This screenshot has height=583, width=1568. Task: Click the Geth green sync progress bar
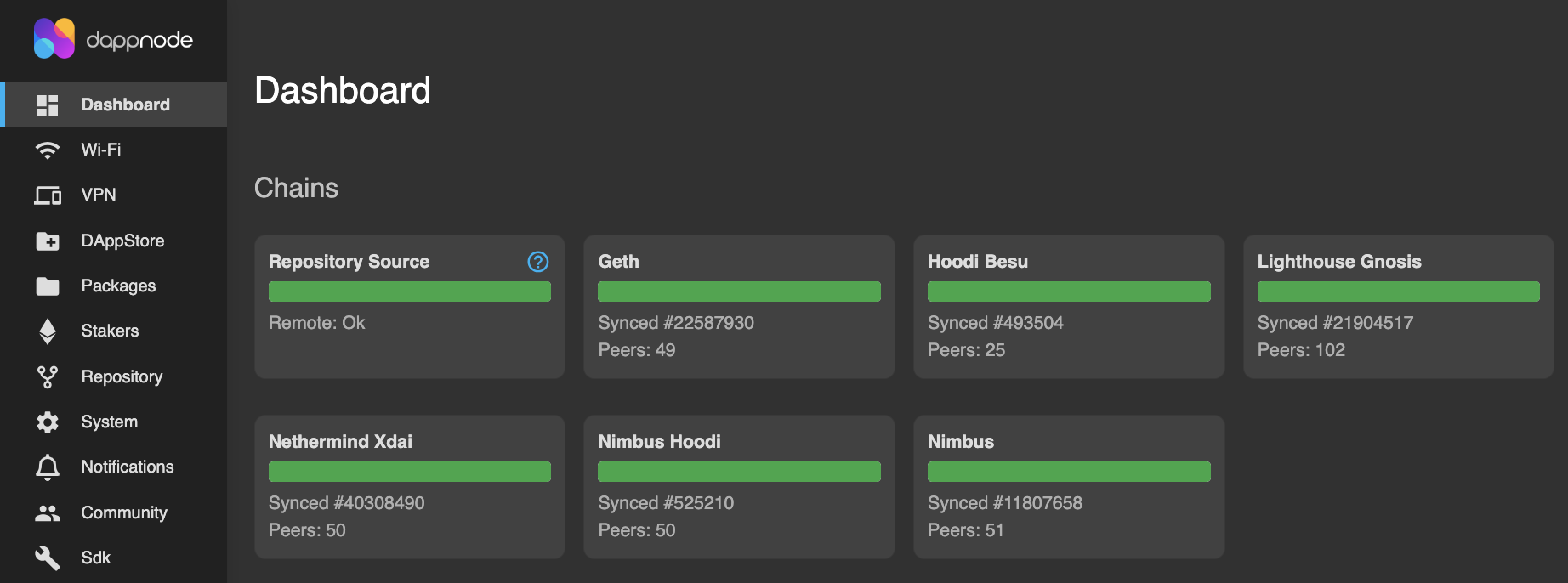click(x=739, y=291)
